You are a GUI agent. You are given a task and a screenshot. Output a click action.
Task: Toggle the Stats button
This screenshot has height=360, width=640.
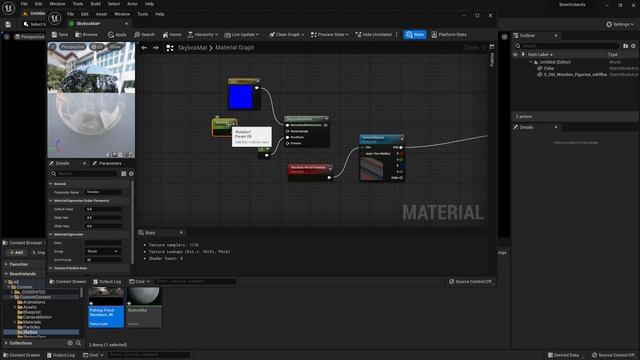point(415,35)
